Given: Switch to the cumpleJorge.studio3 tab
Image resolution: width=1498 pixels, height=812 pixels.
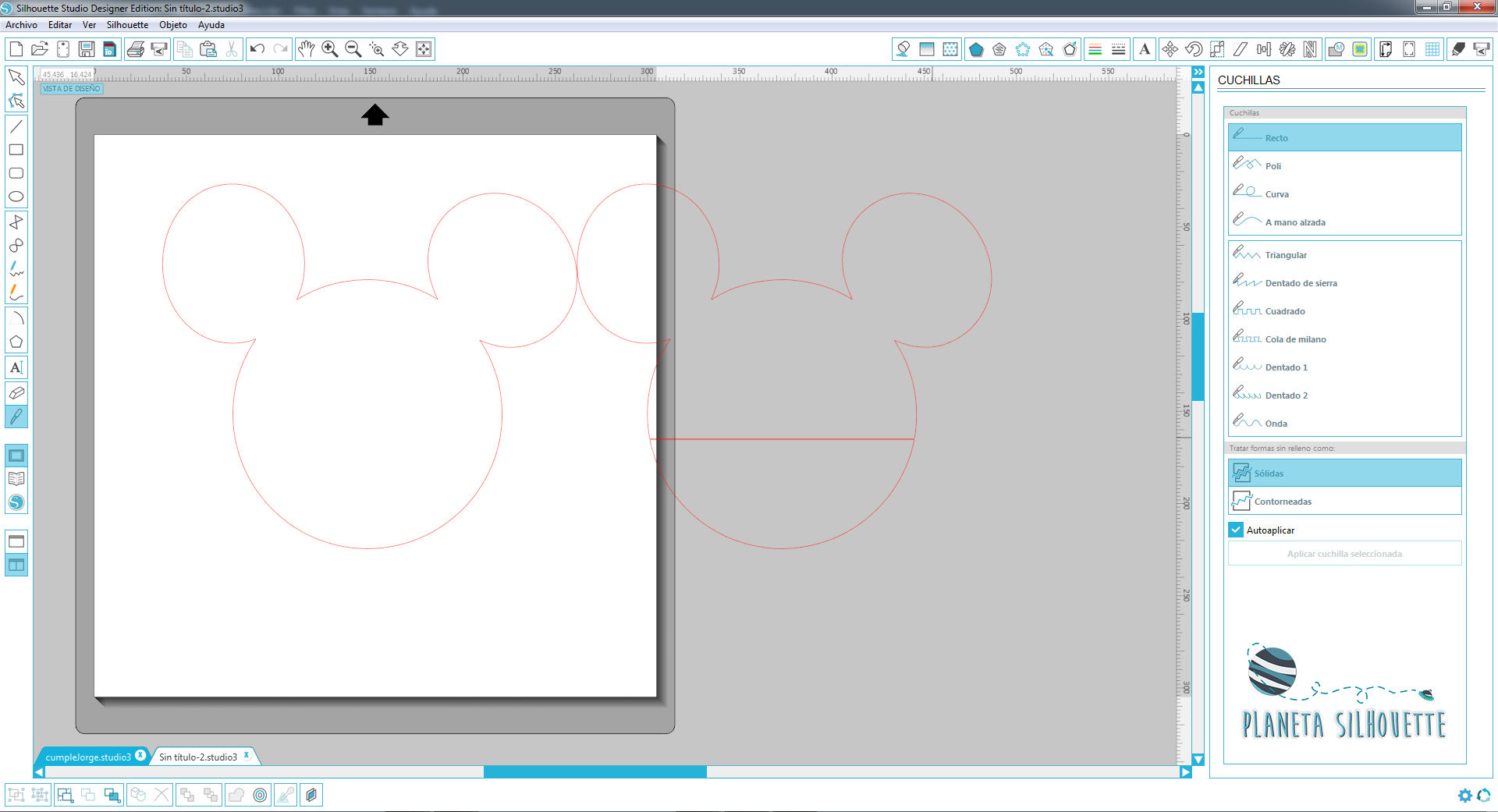Looking at the screenshot, I should 88,757.
